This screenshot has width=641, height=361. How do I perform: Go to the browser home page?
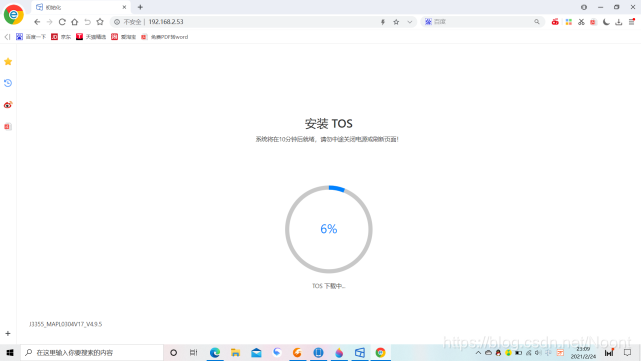[x=74, y=22]
